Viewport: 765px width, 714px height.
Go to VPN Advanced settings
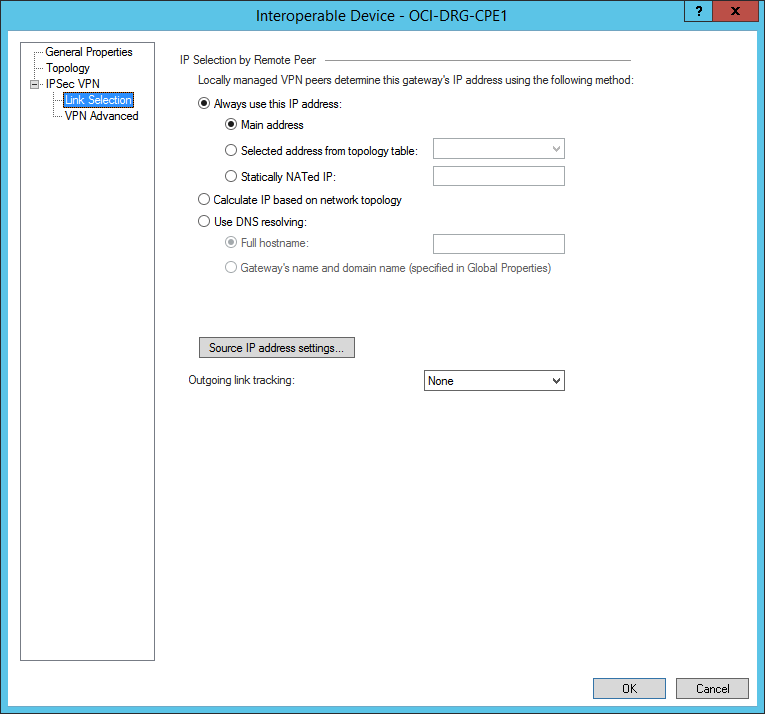click(101, 116)
